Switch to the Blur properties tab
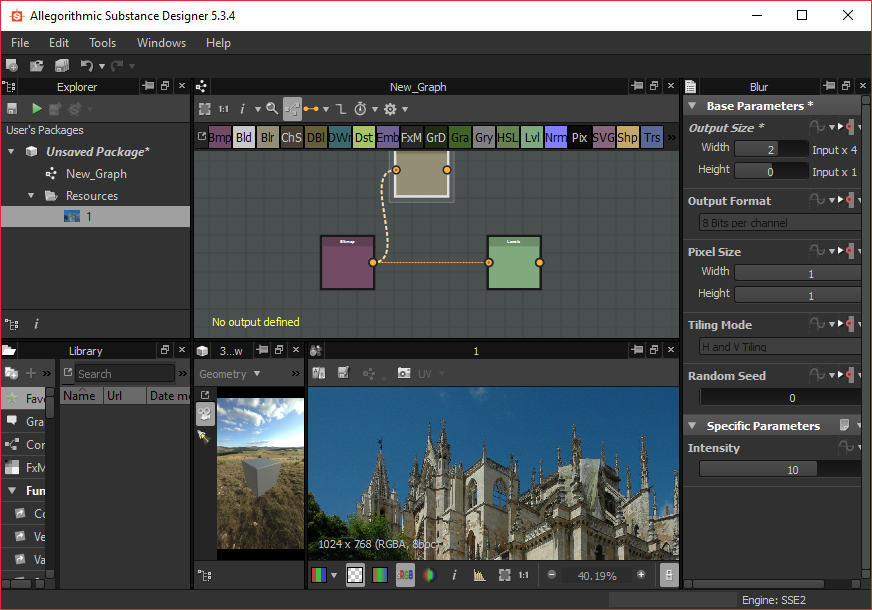The width and height of the screenshot is (872, 610). [758, 86]
